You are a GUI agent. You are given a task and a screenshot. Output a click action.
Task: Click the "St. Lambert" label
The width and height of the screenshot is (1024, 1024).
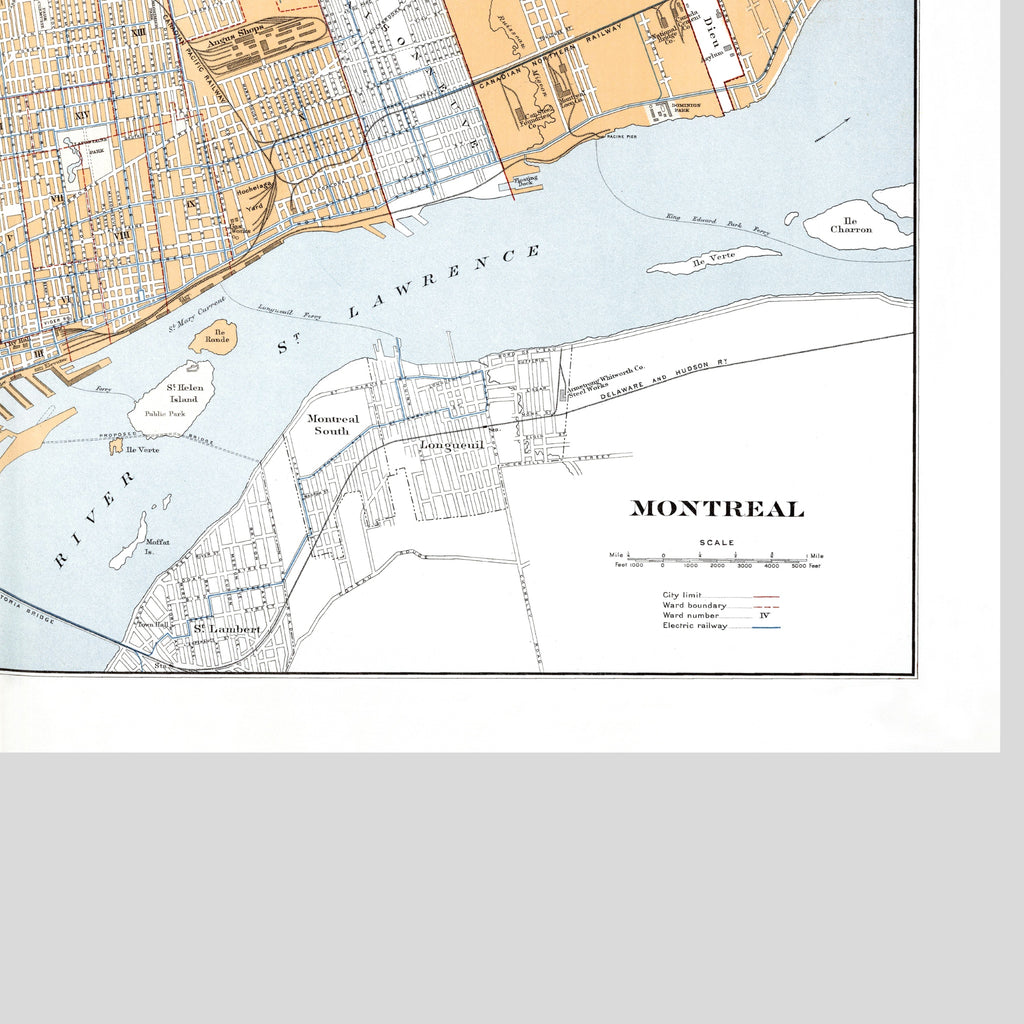[x=227, y=629]
